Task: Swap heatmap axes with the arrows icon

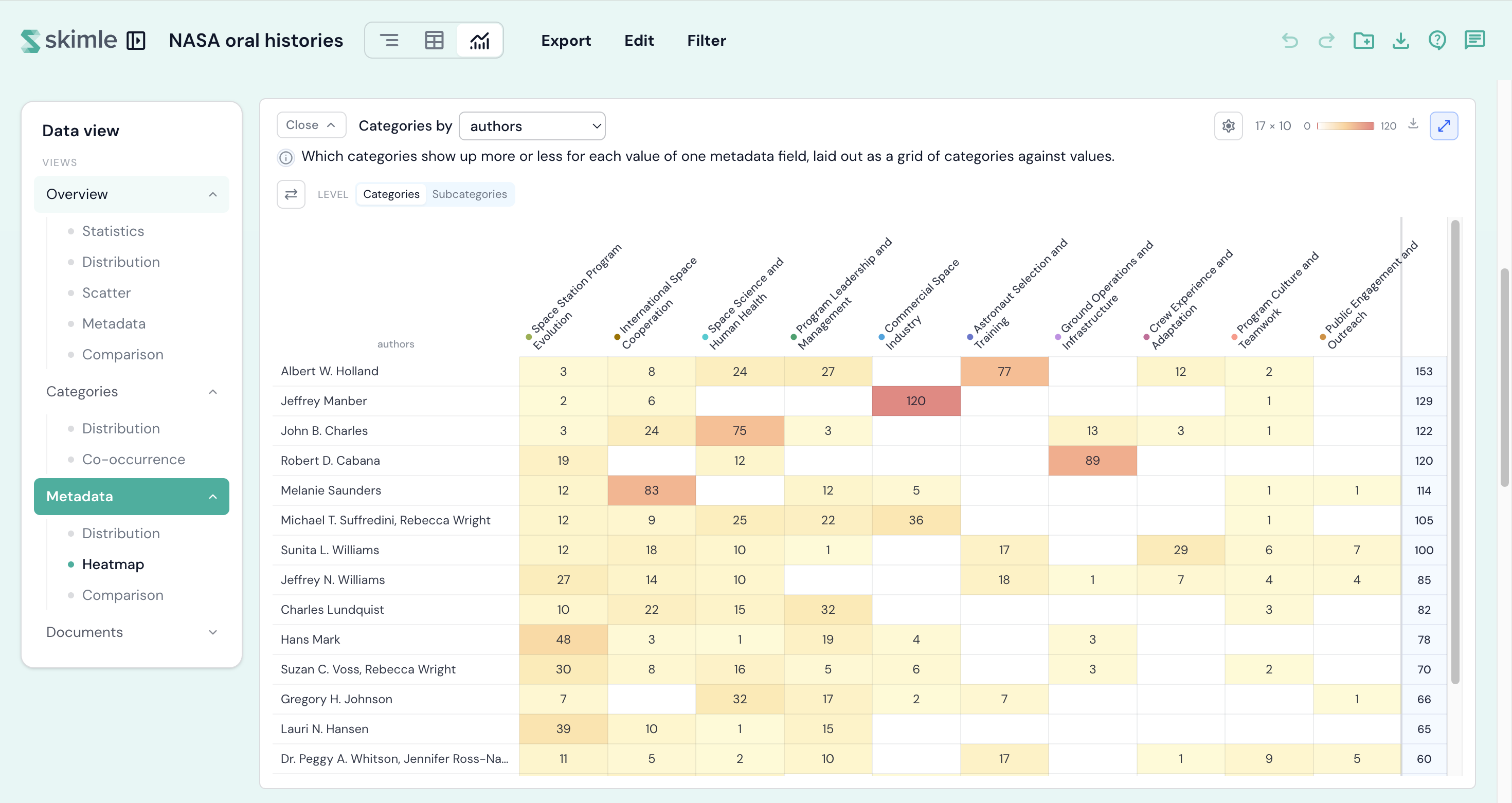Action: [x=291, y=194]
